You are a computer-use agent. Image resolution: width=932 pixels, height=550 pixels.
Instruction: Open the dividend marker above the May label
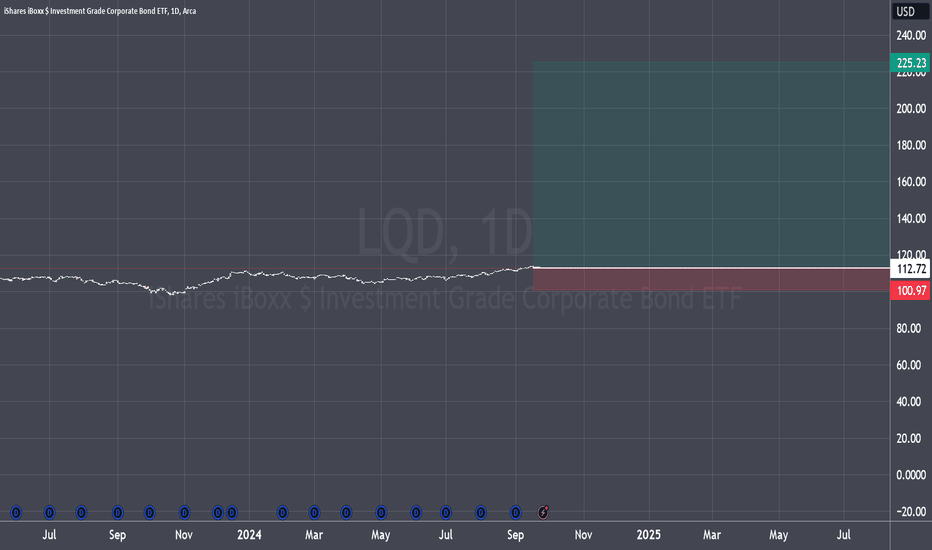[381, 512]
